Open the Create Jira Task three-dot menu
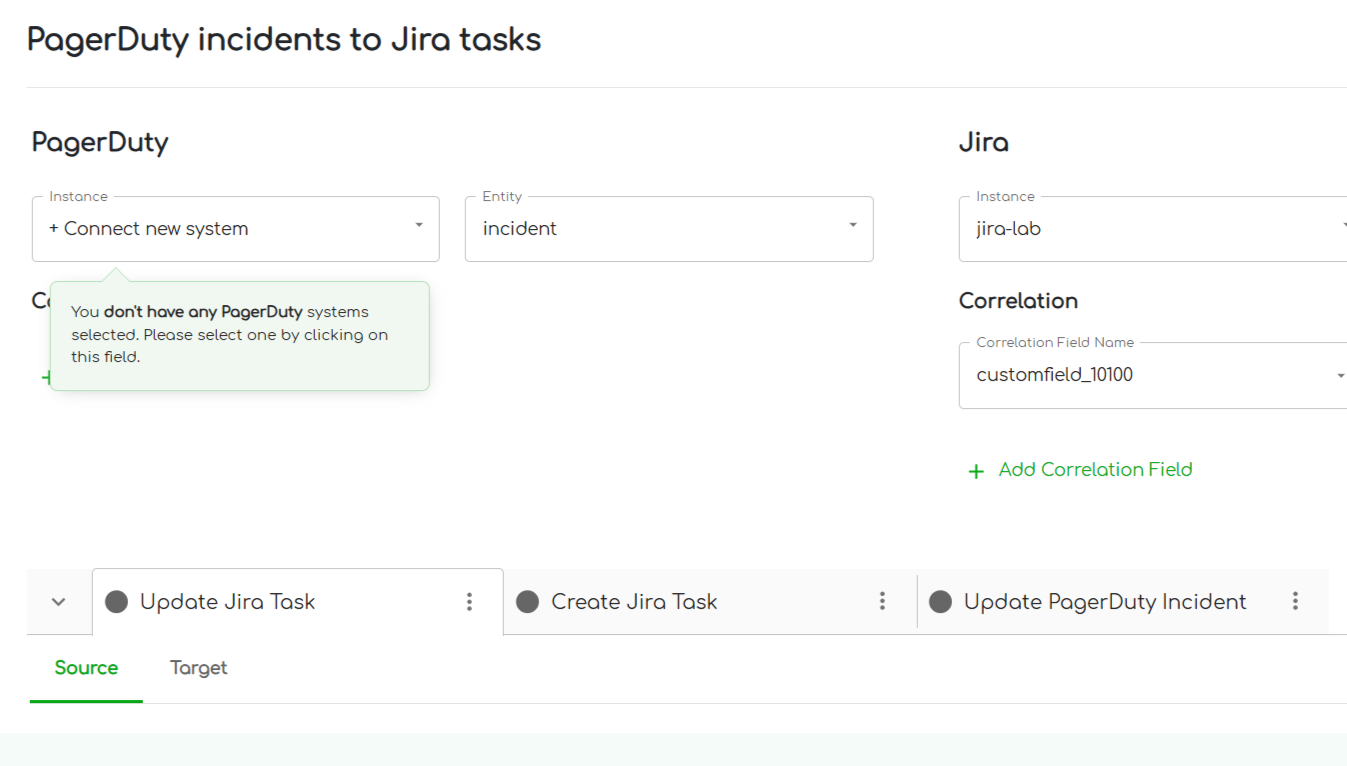Viewport: 1347px width, 766px height. (882, 601)
